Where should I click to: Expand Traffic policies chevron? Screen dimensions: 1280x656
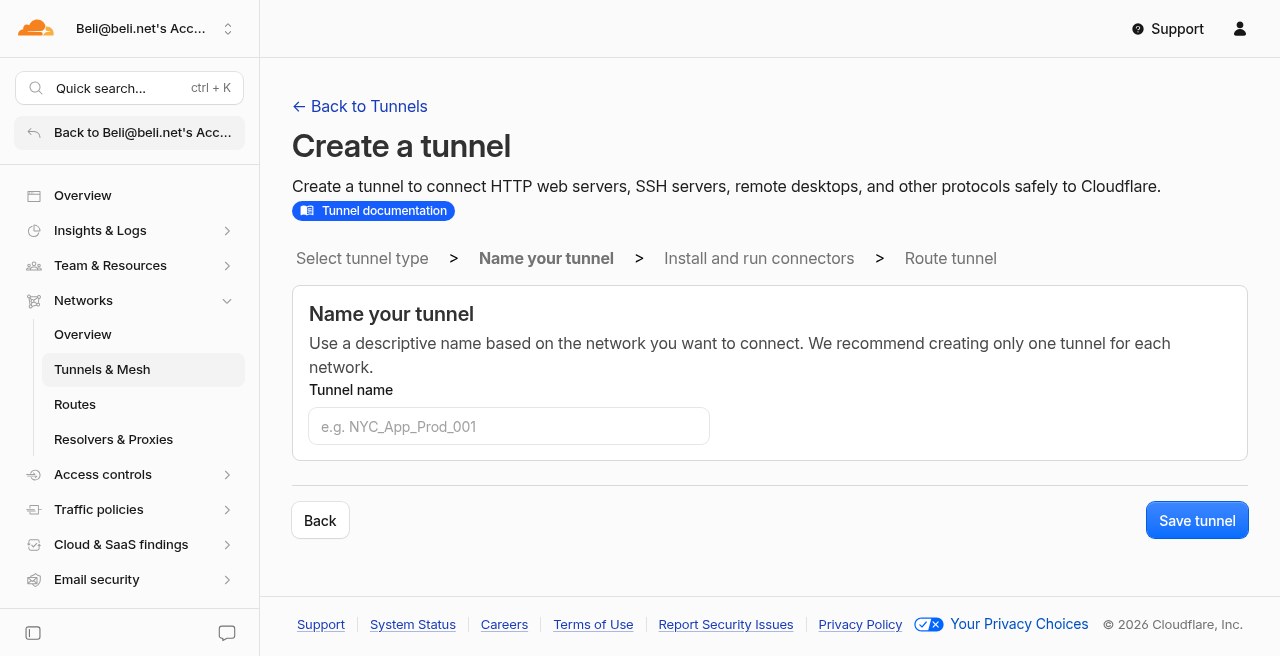pyautogui.click(x=227, y=510)
